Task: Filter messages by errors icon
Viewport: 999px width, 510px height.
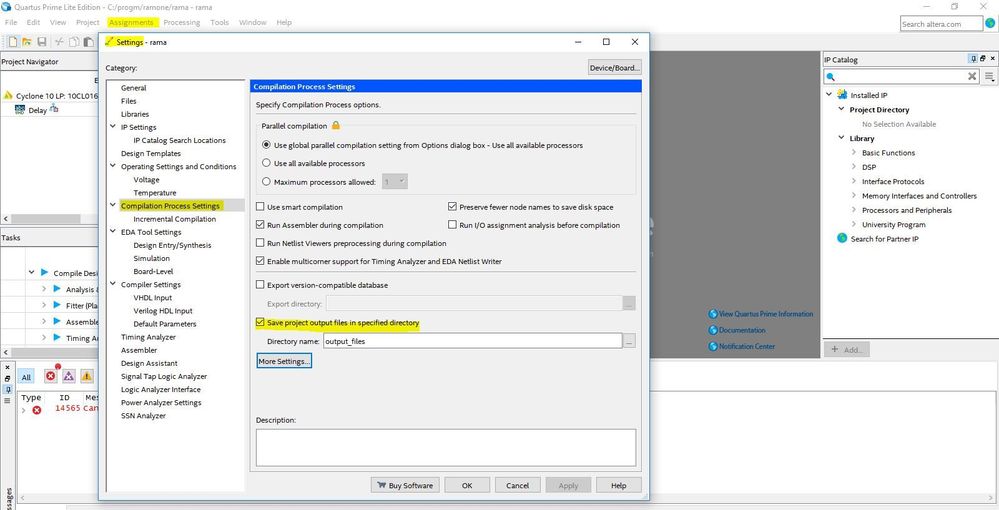Action: [x=50, y=376]
